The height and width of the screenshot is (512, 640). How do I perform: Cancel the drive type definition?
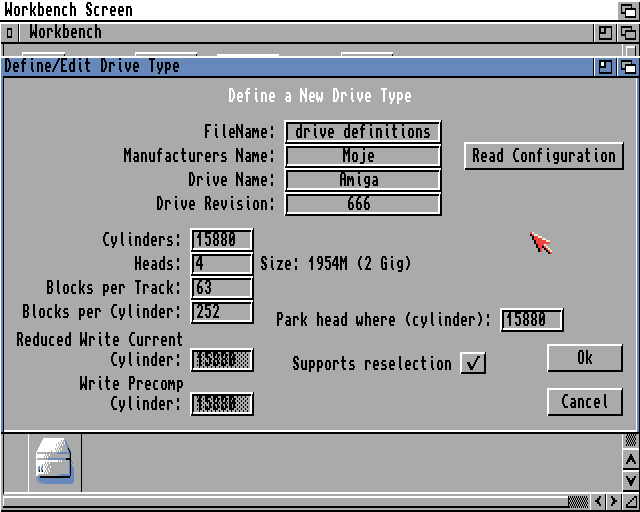click(585, 402)
